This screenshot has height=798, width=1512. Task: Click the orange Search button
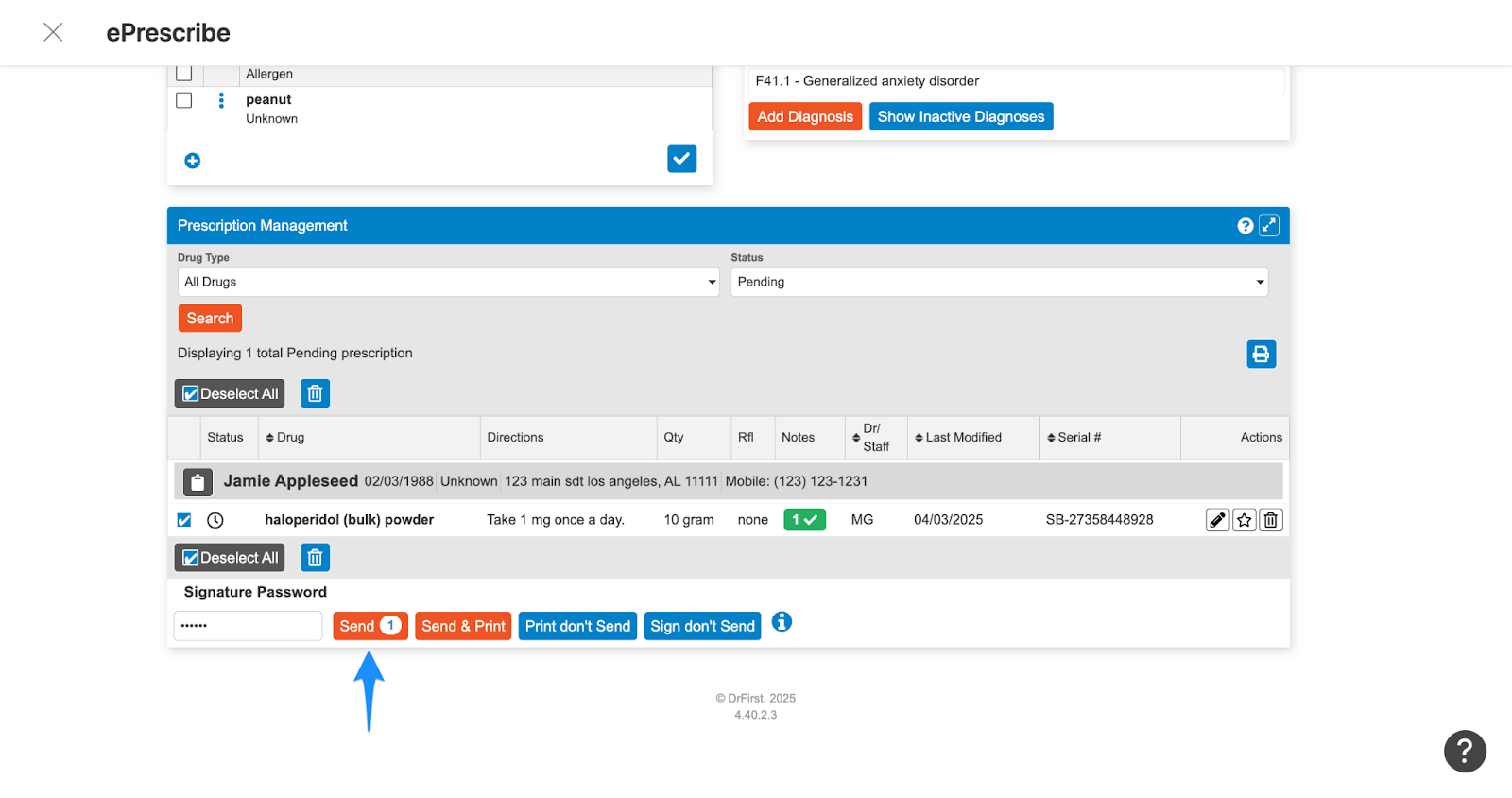[x=210, y=319]
